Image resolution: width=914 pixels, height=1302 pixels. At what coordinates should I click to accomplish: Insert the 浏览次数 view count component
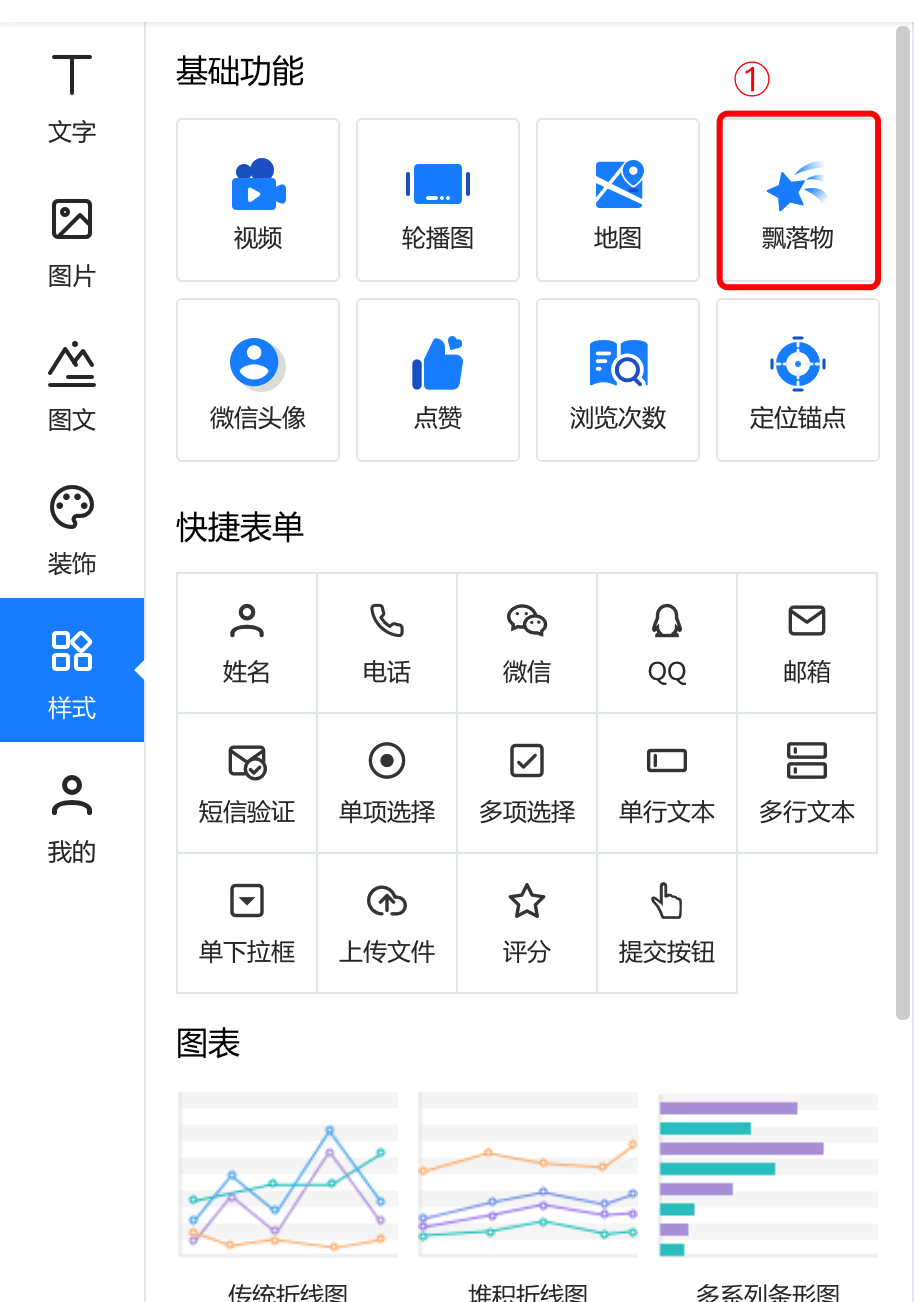click(618, 380)
